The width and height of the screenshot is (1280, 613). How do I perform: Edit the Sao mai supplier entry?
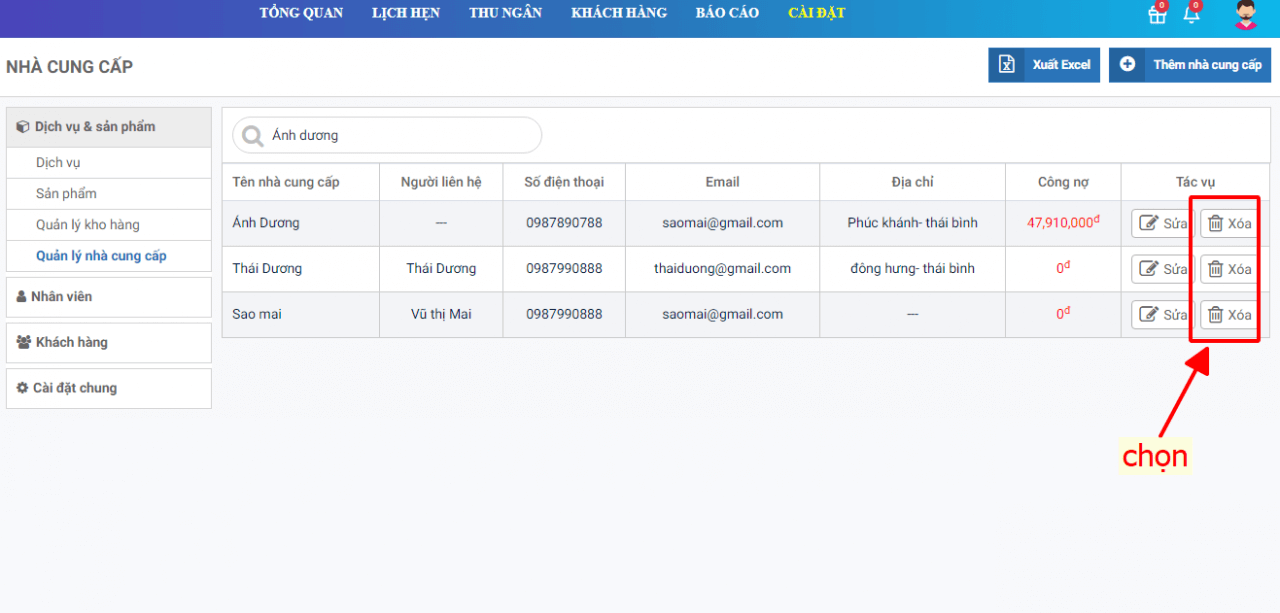[x=1162, y=315]
